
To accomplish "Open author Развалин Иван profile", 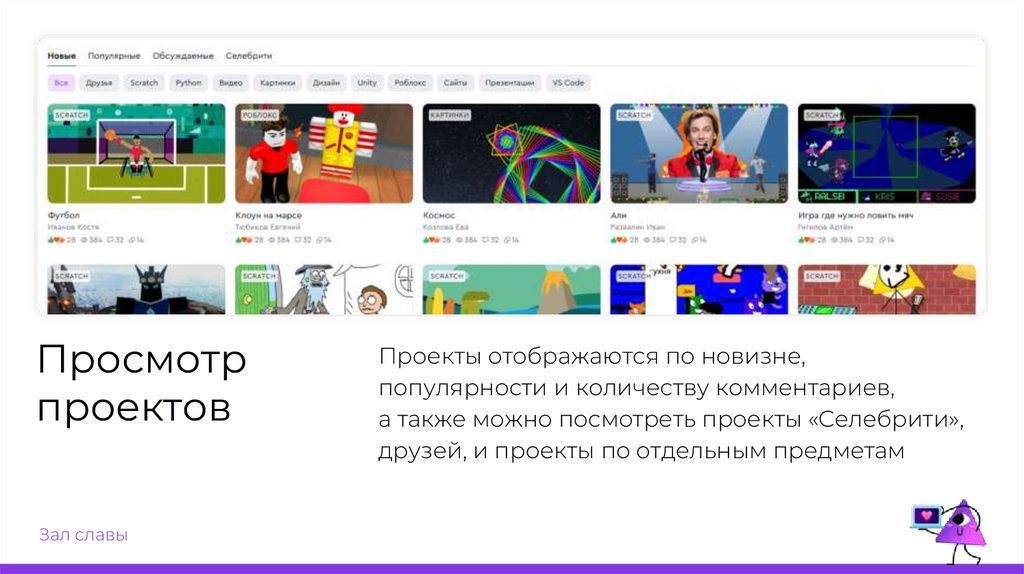I will (x=637, y=227).
